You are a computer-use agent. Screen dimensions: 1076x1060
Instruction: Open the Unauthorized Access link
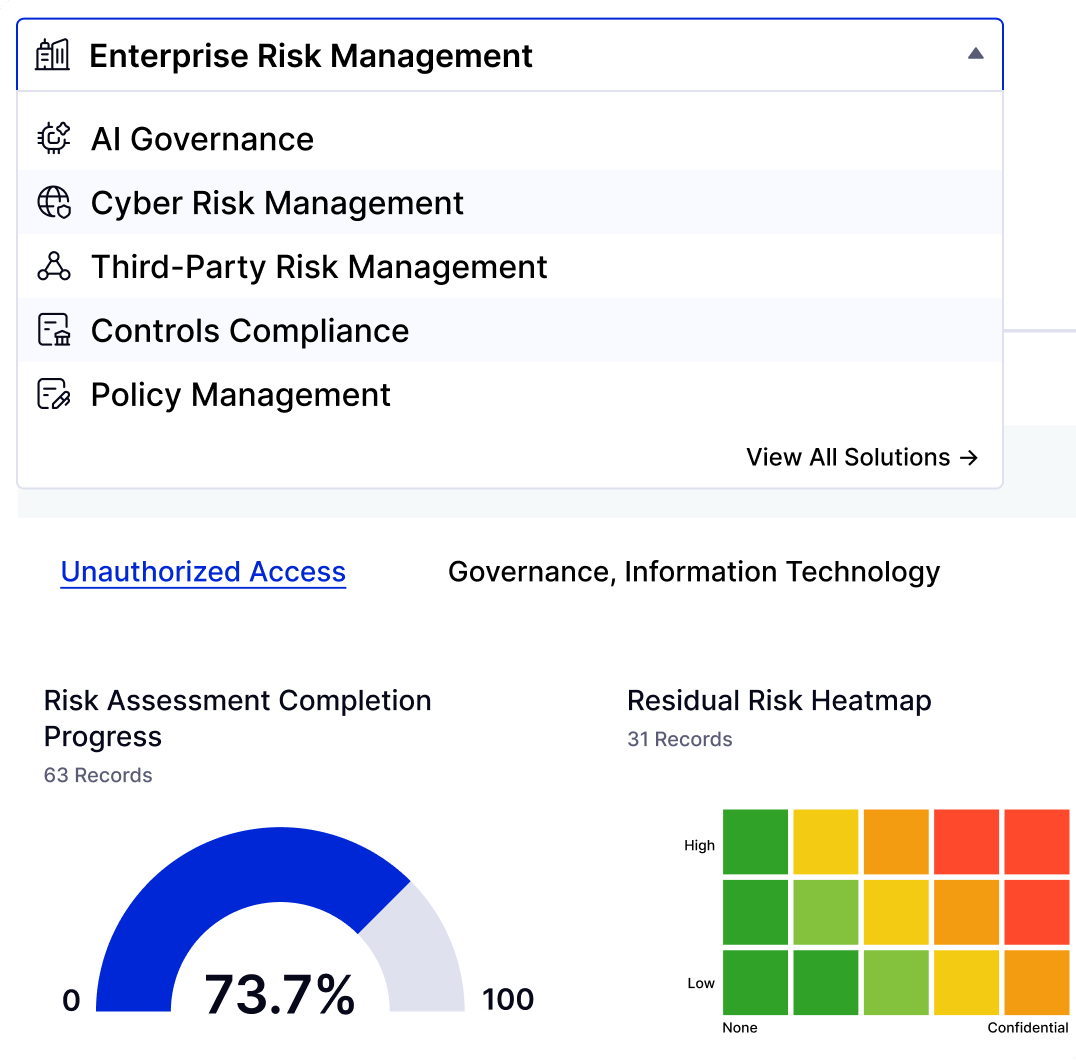pos(203,572)
